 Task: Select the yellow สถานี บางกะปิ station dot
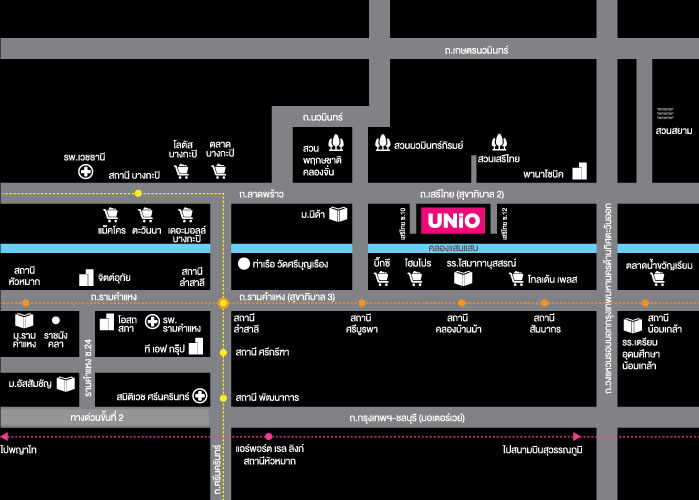(139, 192)
